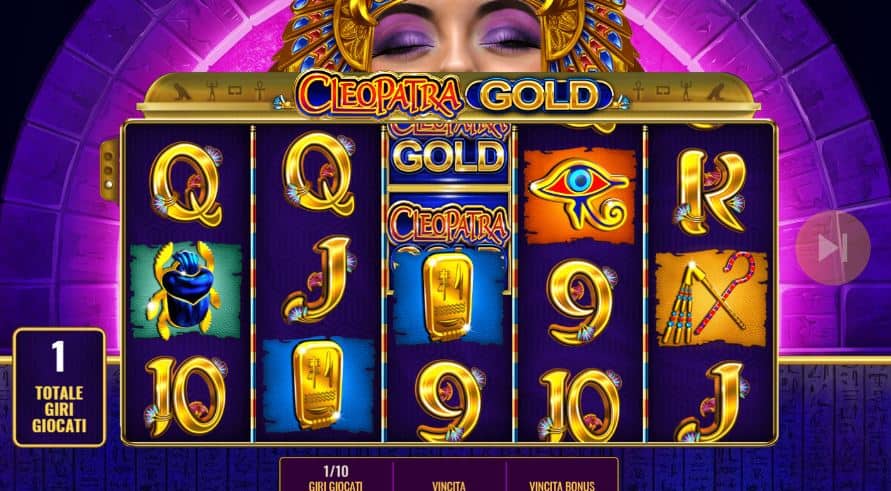891x491 pixels.
Task: Click the golden Q on the second reel
Action: click(x=319, y=173)
